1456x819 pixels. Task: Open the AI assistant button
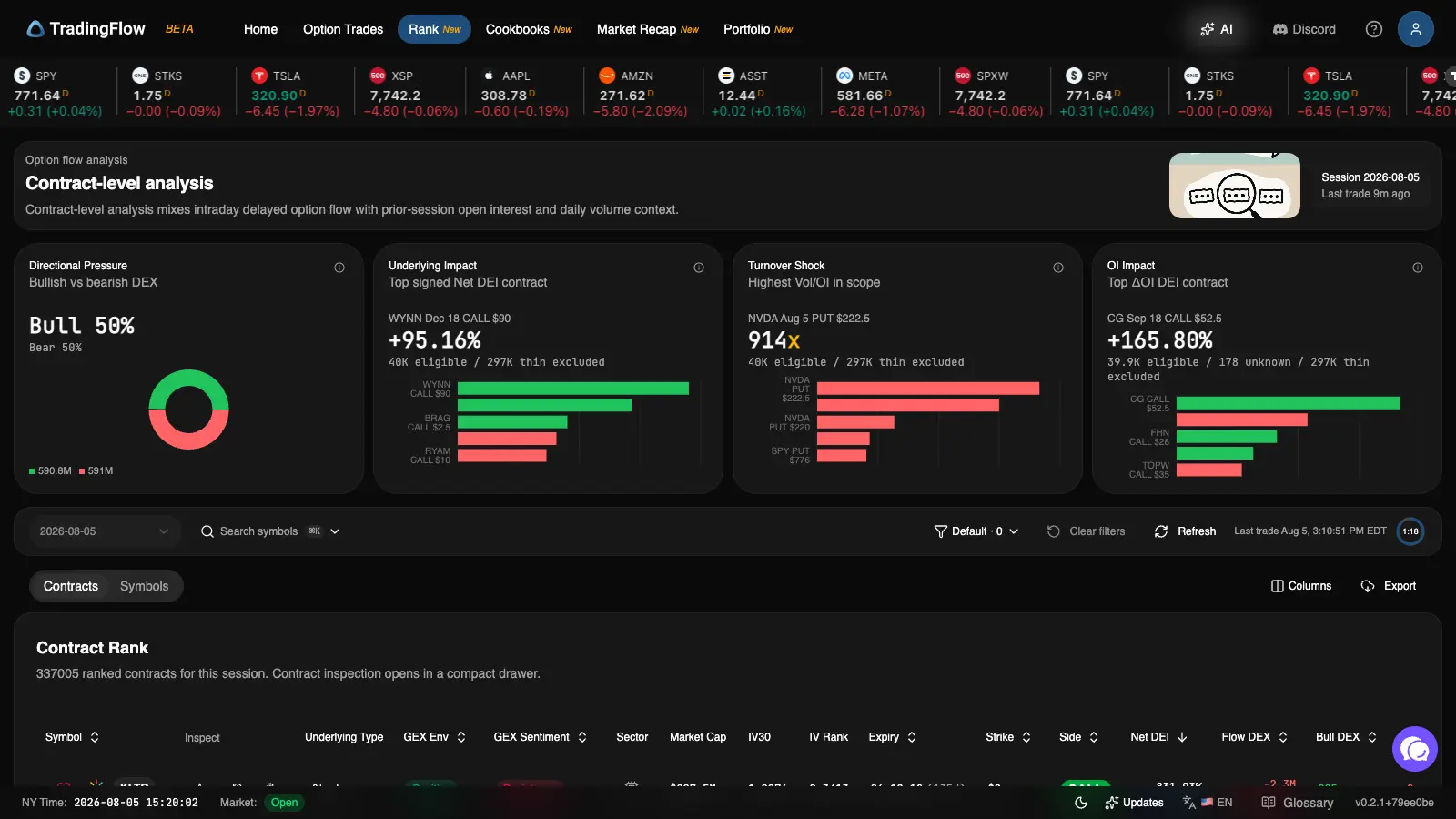(x=1217, y=29)
